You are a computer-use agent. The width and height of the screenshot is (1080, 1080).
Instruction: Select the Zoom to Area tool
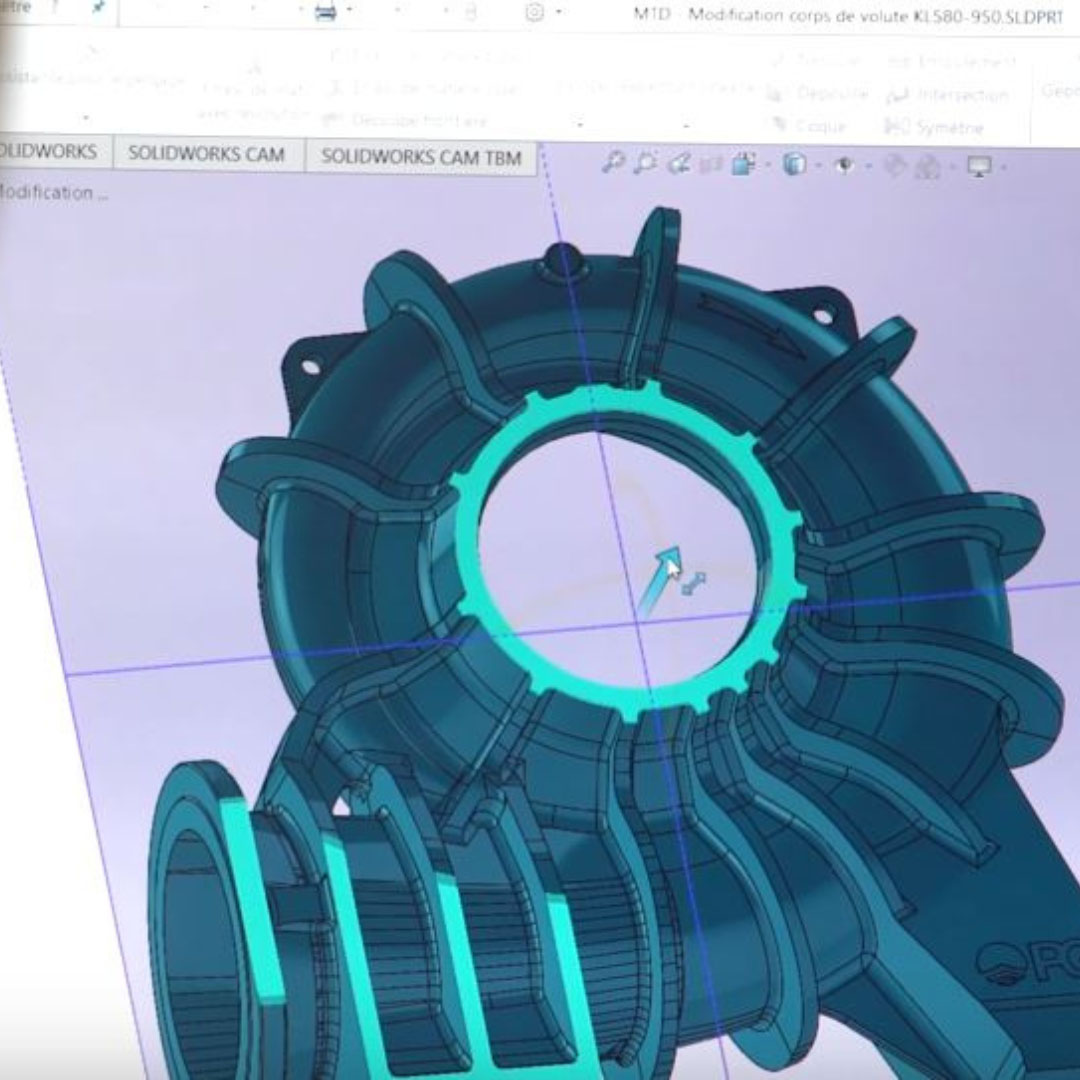point(646,162)
